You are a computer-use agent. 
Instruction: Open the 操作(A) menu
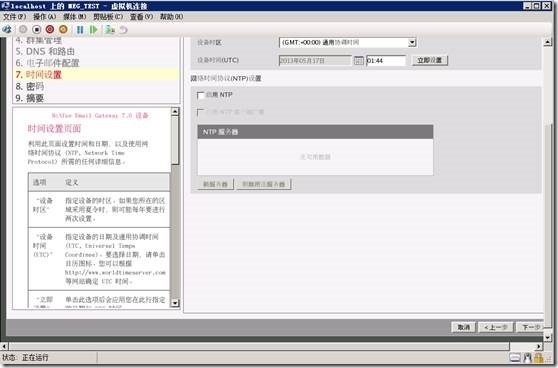tap(44, 16)
